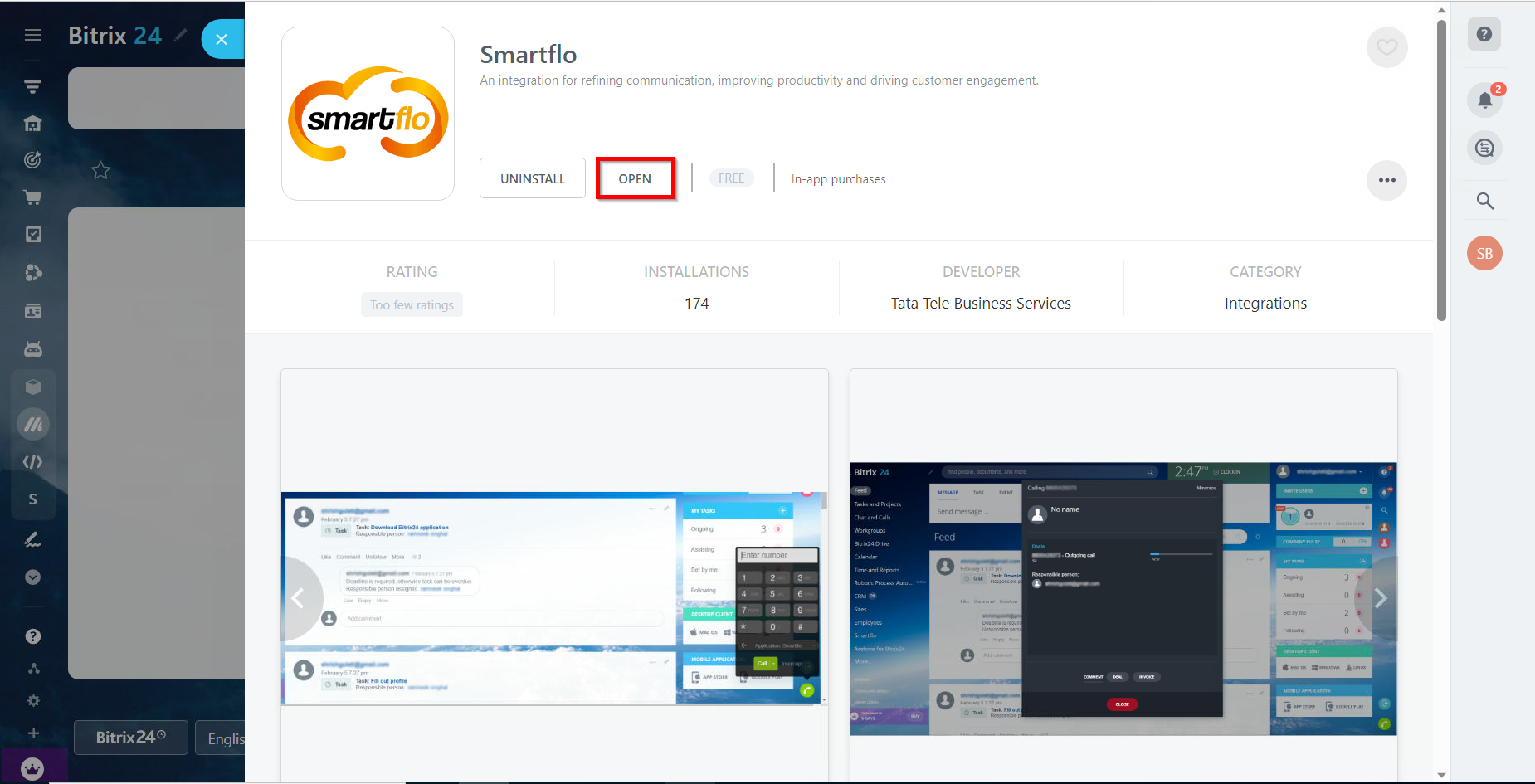Click the Too few ratings badge
Viewport: 1535px width, 784px height.
pos(412,305)
